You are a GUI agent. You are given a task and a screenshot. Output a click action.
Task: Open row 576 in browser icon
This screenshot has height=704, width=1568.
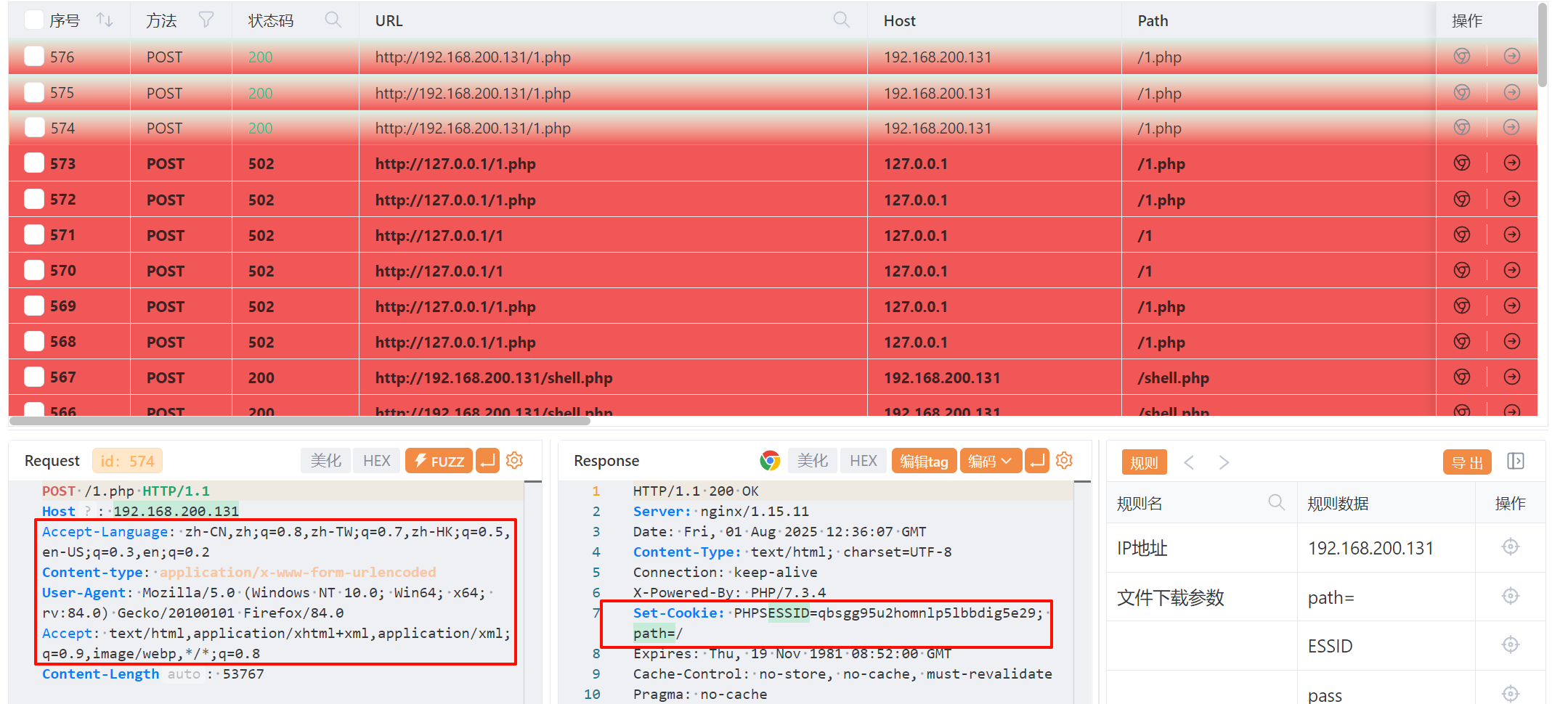point(1462,56)
